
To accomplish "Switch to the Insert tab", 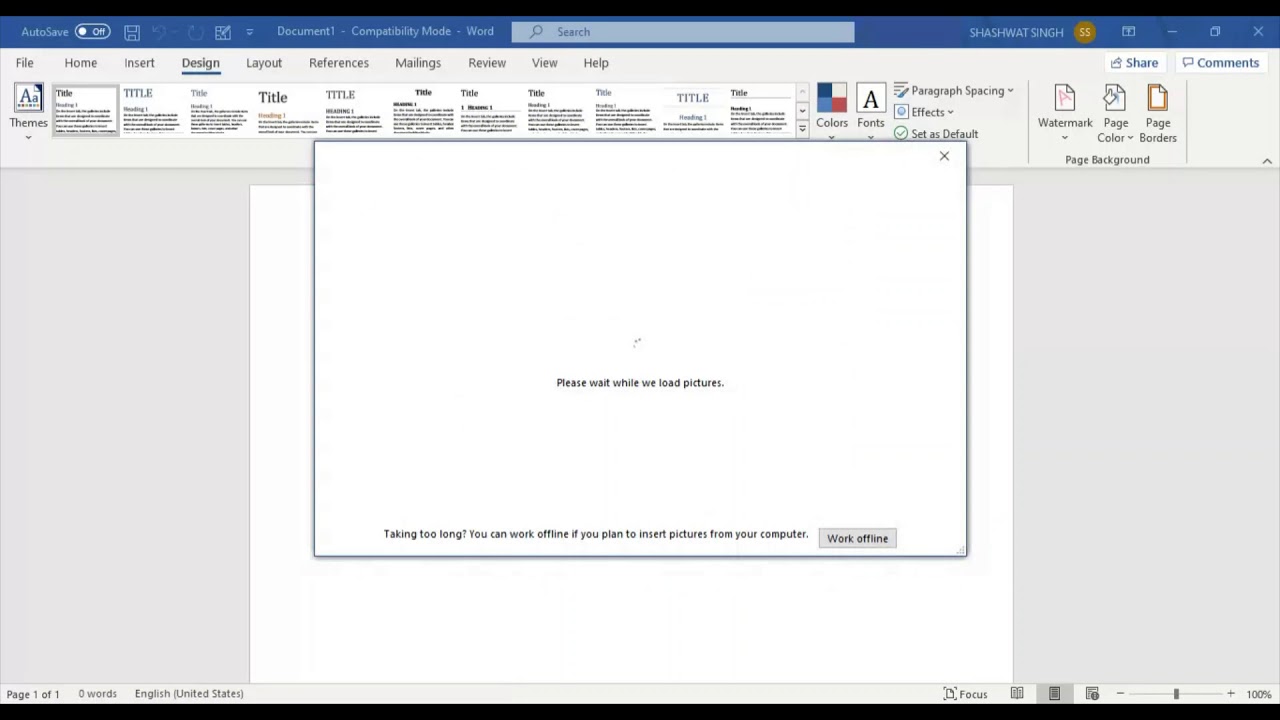I will (139, 63).
